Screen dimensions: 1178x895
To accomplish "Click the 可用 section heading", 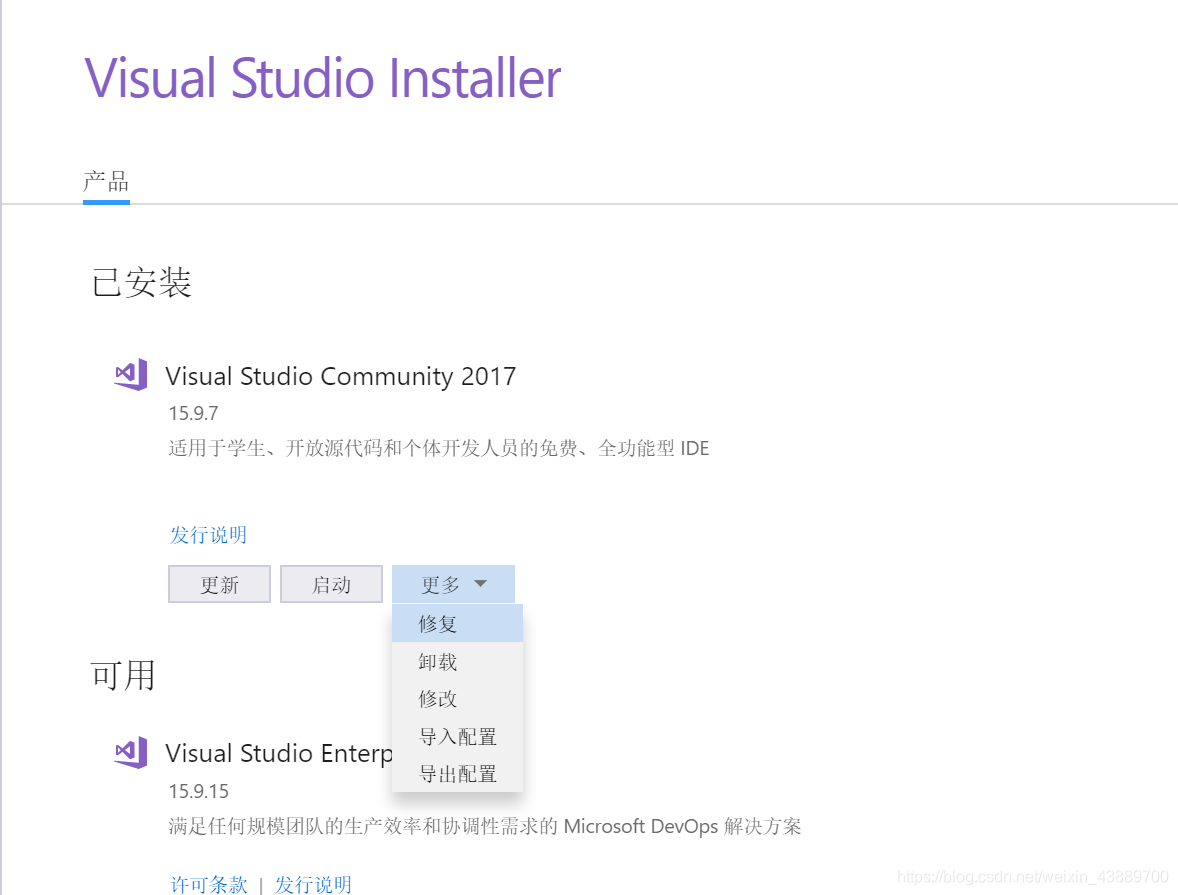I will [x=123, y=675].
